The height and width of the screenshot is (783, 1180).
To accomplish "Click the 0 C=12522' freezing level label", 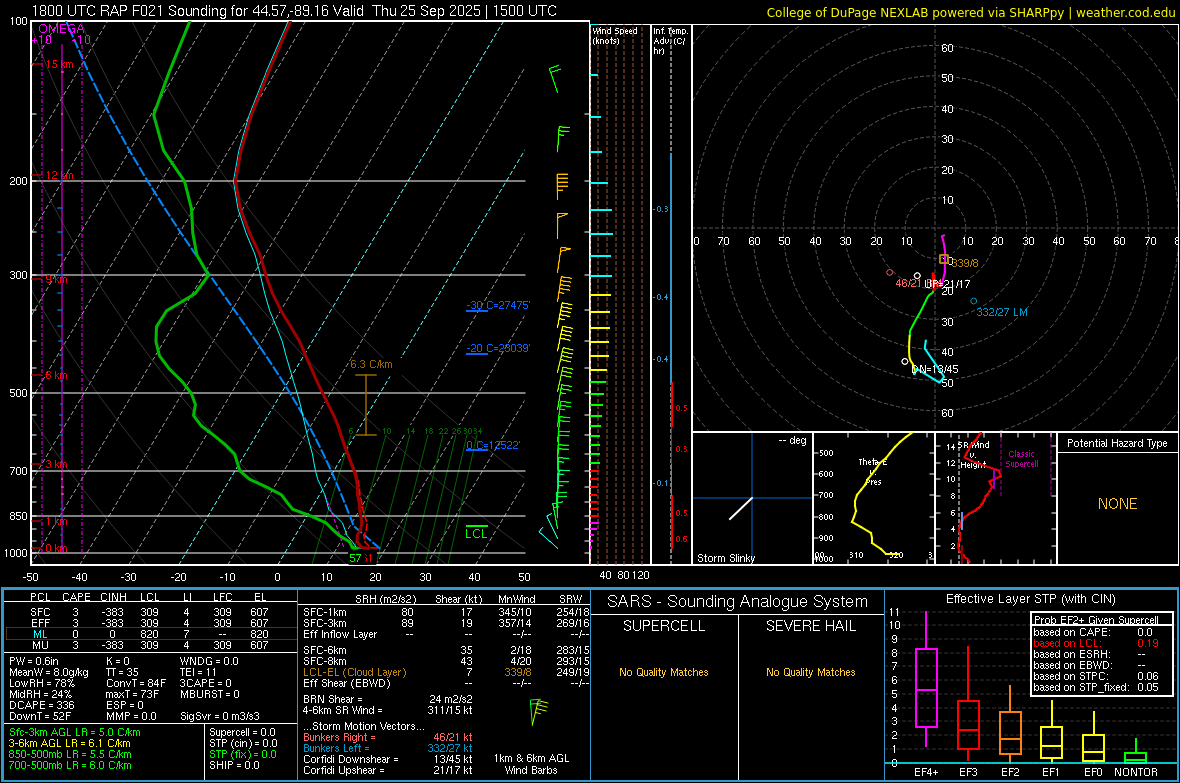I will (x=493, y=445).
